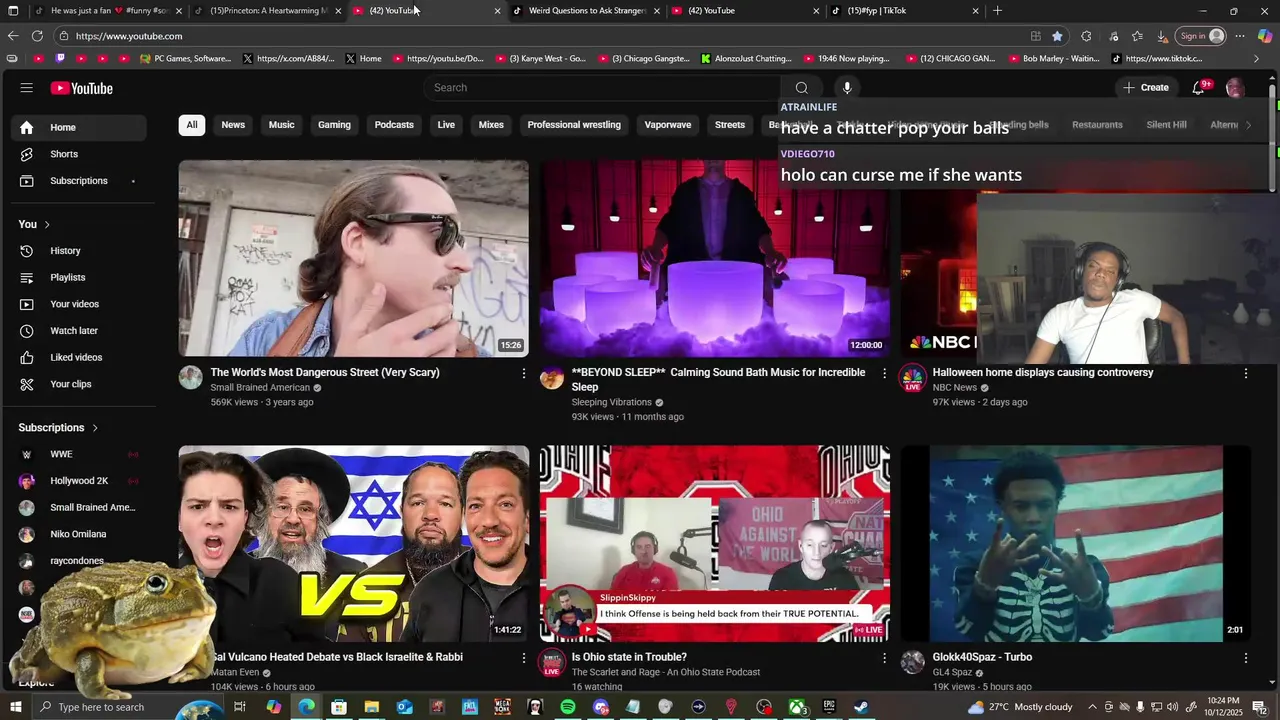Viewport: 1280px width, 720px height.
Task: Show more category chips with right arrow
Action: pos(1248,125)
